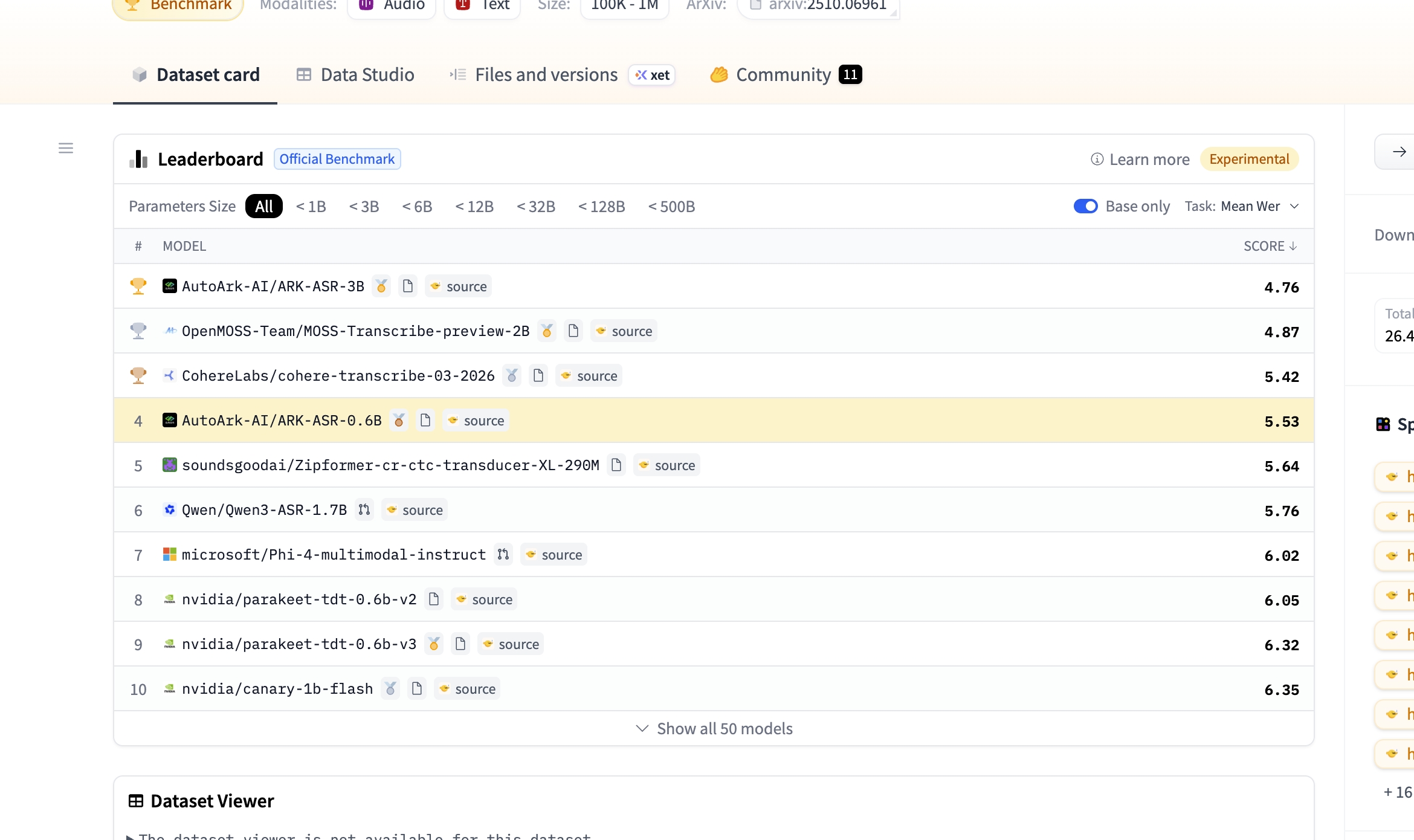This screenshot has width=1414, height=840.
Task: Filter models by < 12B parameters
Action: pyautogui.click(x=474, y=206)
